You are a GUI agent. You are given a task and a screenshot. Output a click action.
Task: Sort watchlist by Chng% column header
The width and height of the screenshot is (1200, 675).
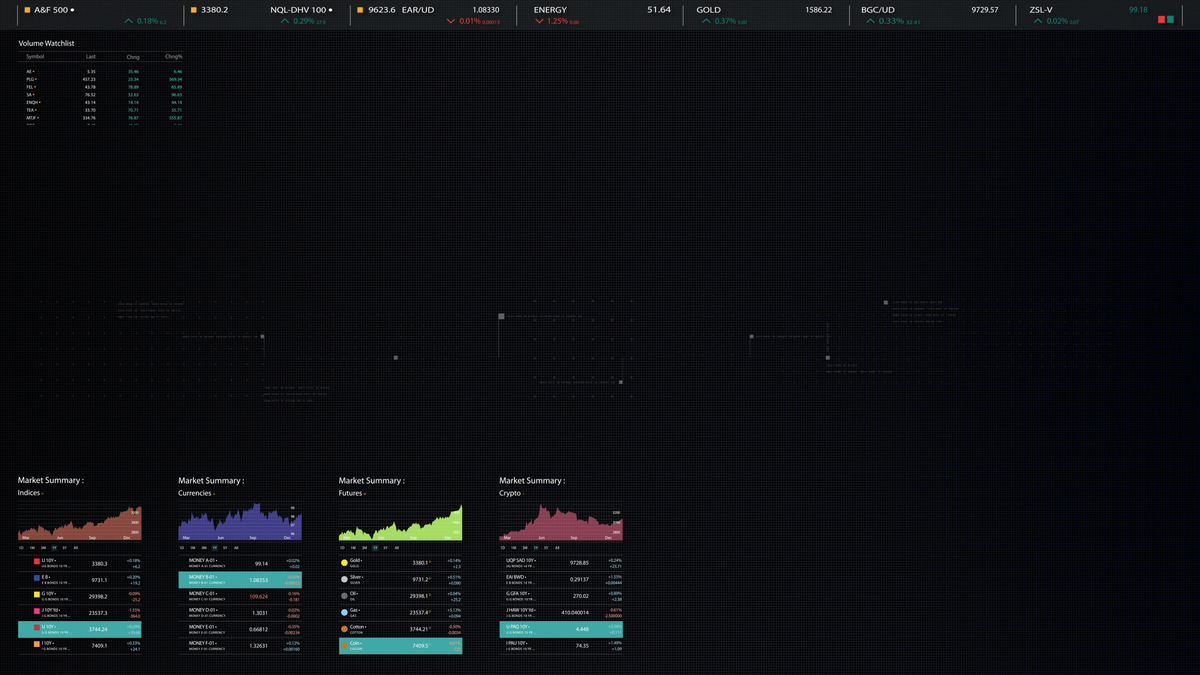point(175,57)
